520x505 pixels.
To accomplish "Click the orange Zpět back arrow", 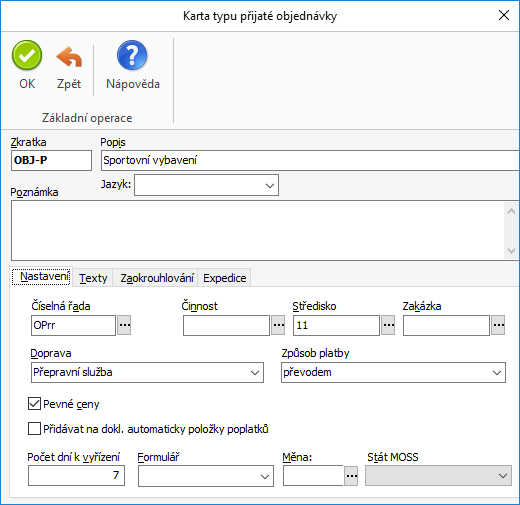I will coord(69,57).
